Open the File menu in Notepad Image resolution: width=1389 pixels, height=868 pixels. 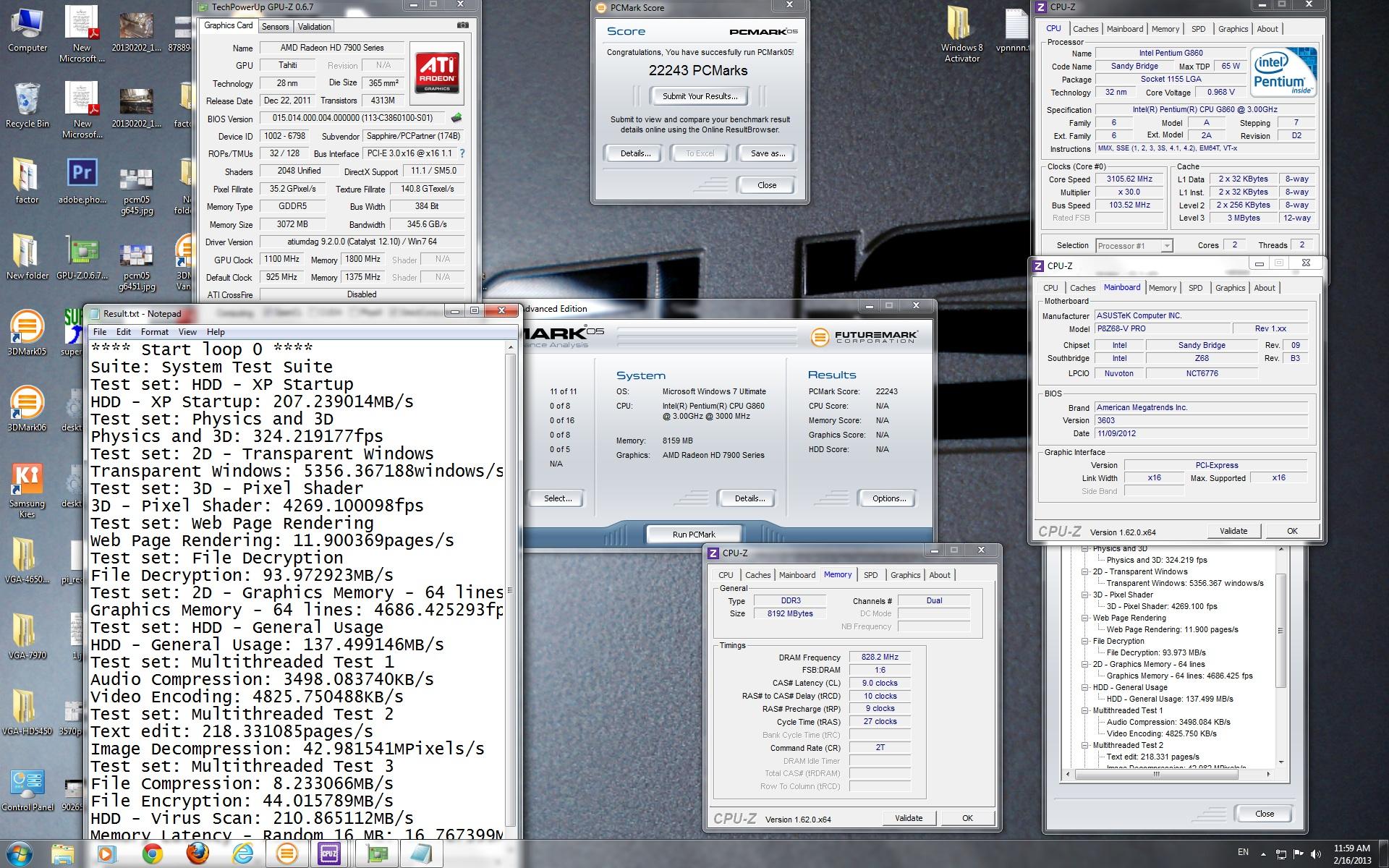coord(99,332)
